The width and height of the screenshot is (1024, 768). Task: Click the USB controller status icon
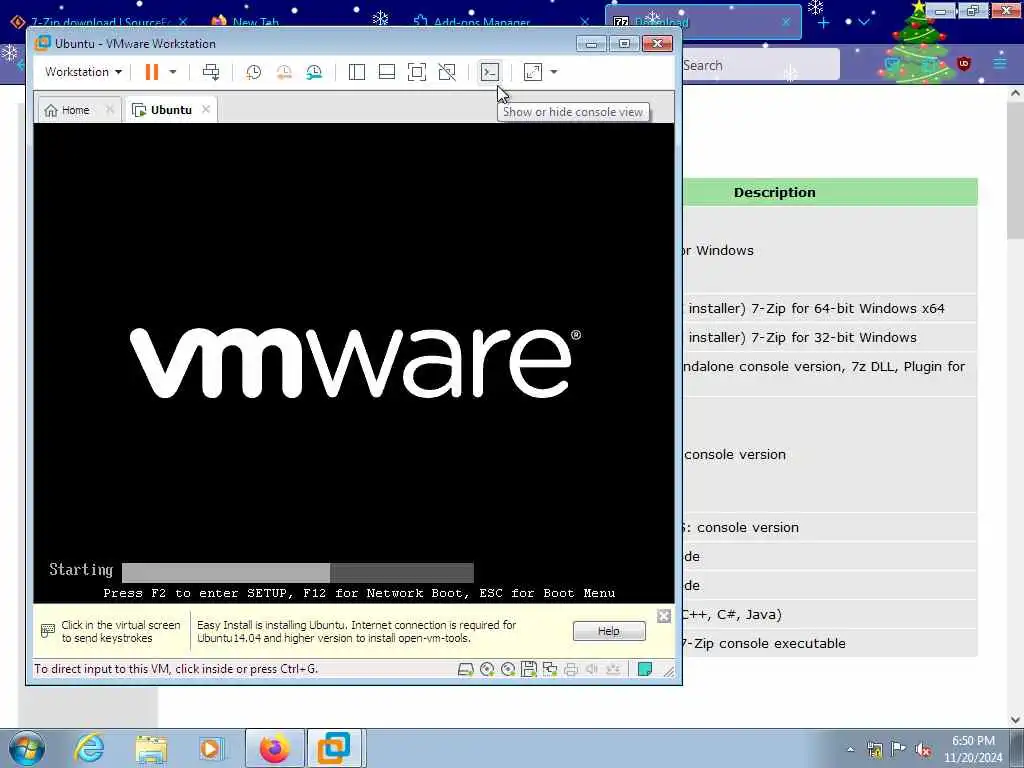coord(613,669)
